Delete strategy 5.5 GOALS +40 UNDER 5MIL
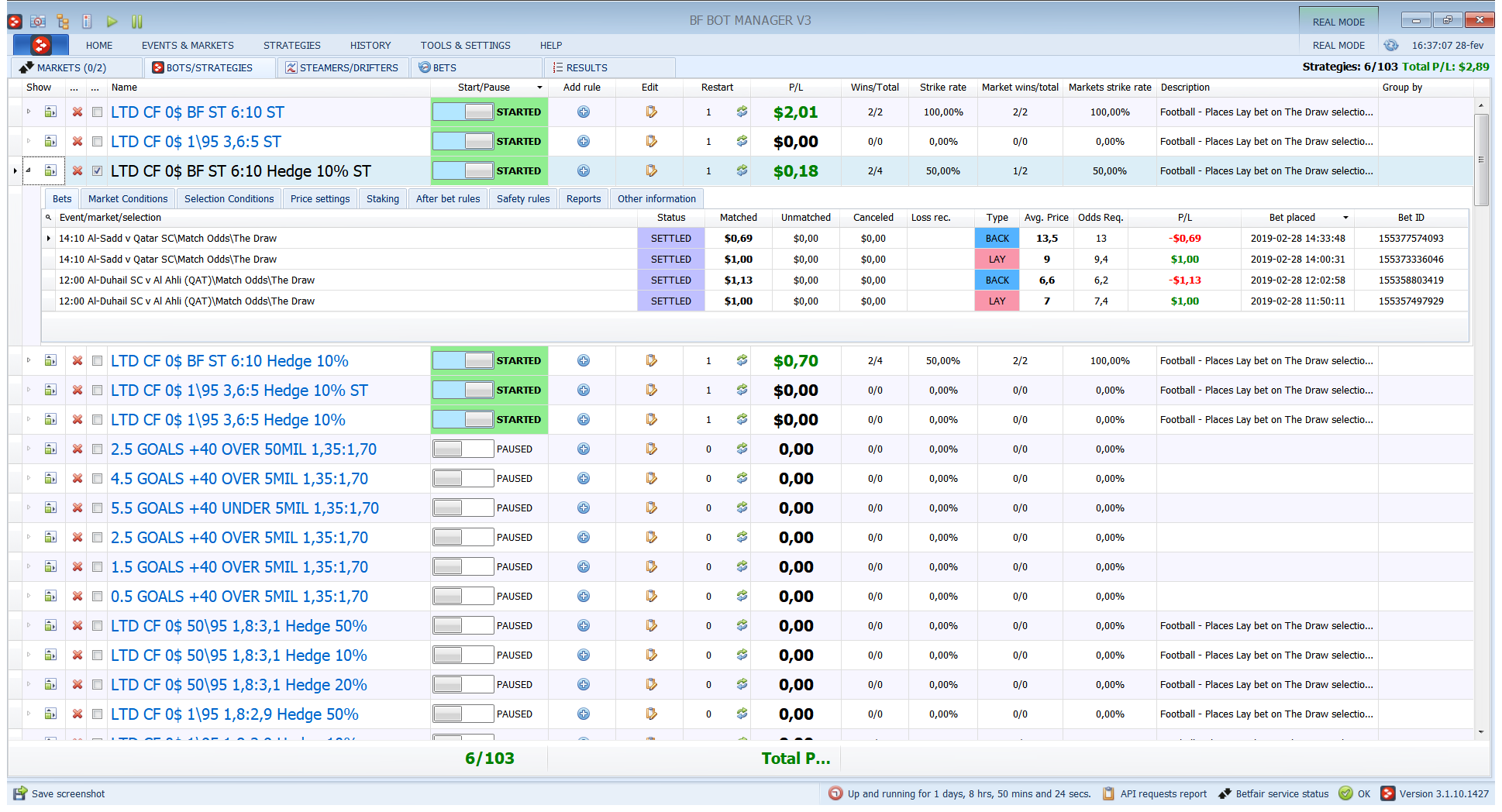Viewport: 1502px width, 812px height. pyautogui.click(x=78, y=508)
